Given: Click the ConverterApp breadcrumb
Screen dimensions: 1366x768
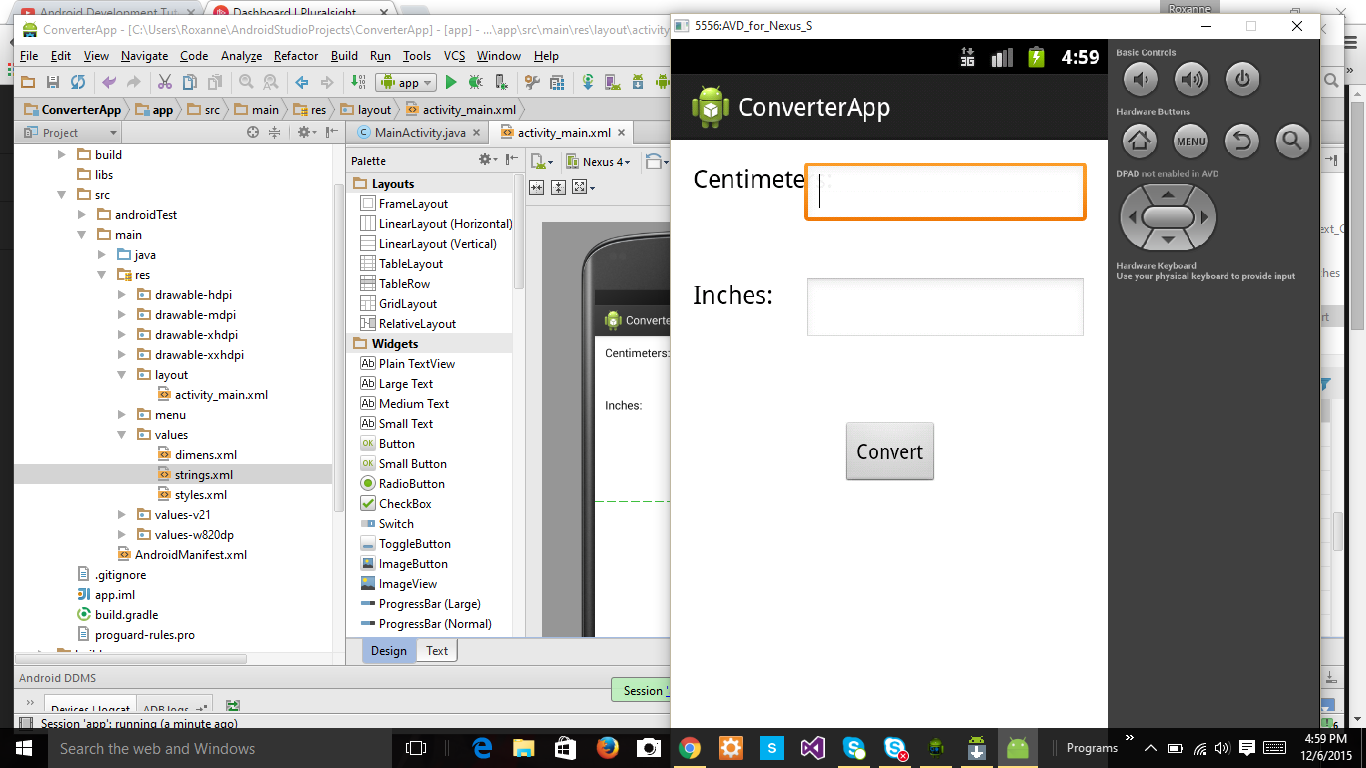Looking at the screenshot, I should (72, 109).
